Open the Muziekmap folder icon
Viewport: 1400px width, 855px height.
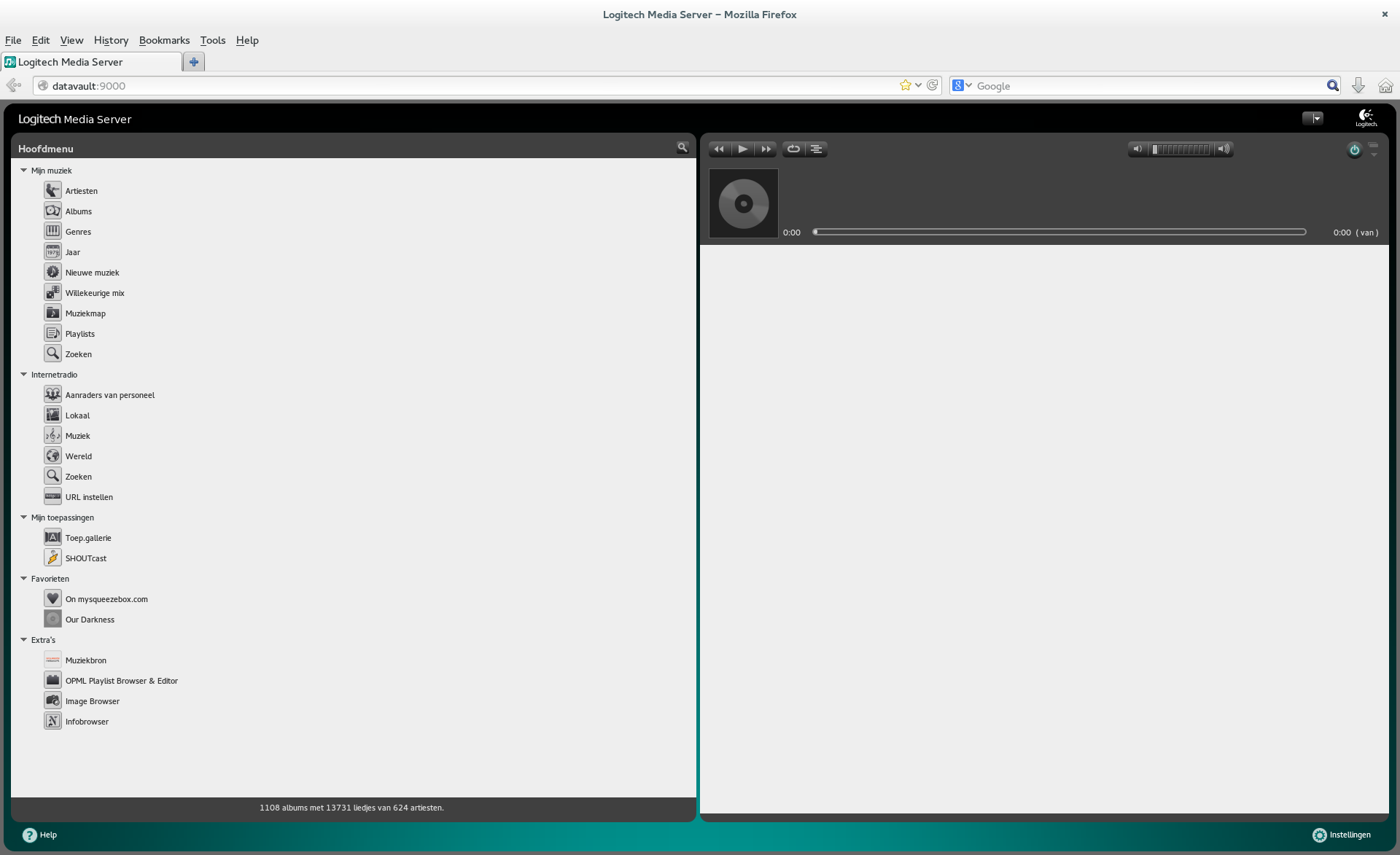(52, 313)
